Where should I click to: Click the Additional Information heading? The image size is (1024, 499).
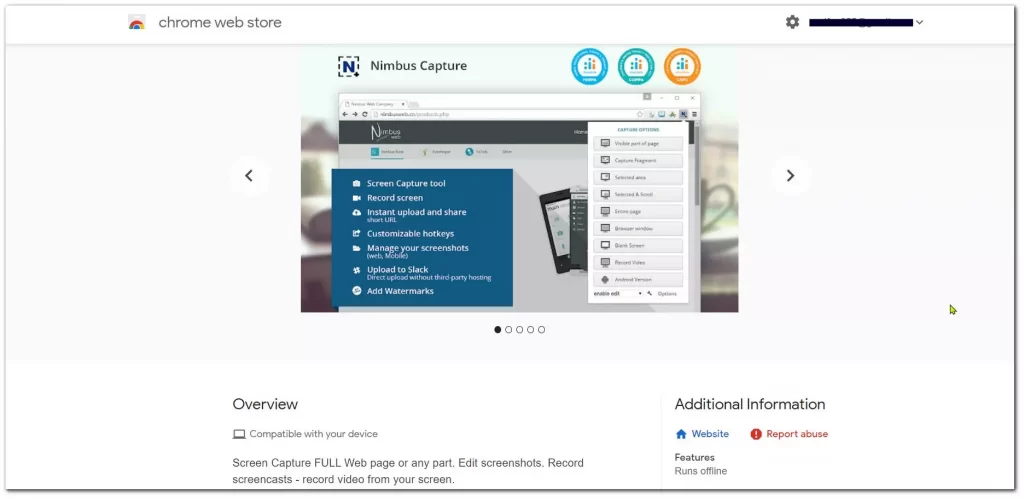750,404
